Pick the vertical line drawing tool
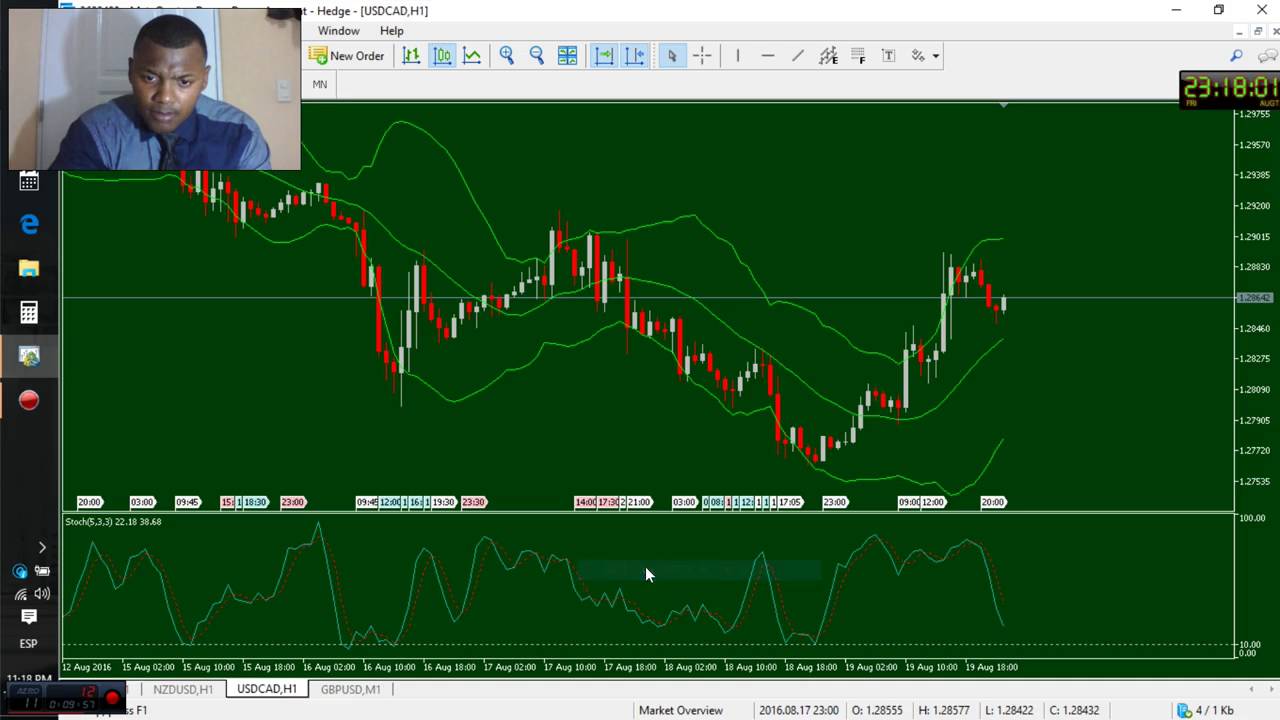This screenshot has height=720, width=1280. 738,56
